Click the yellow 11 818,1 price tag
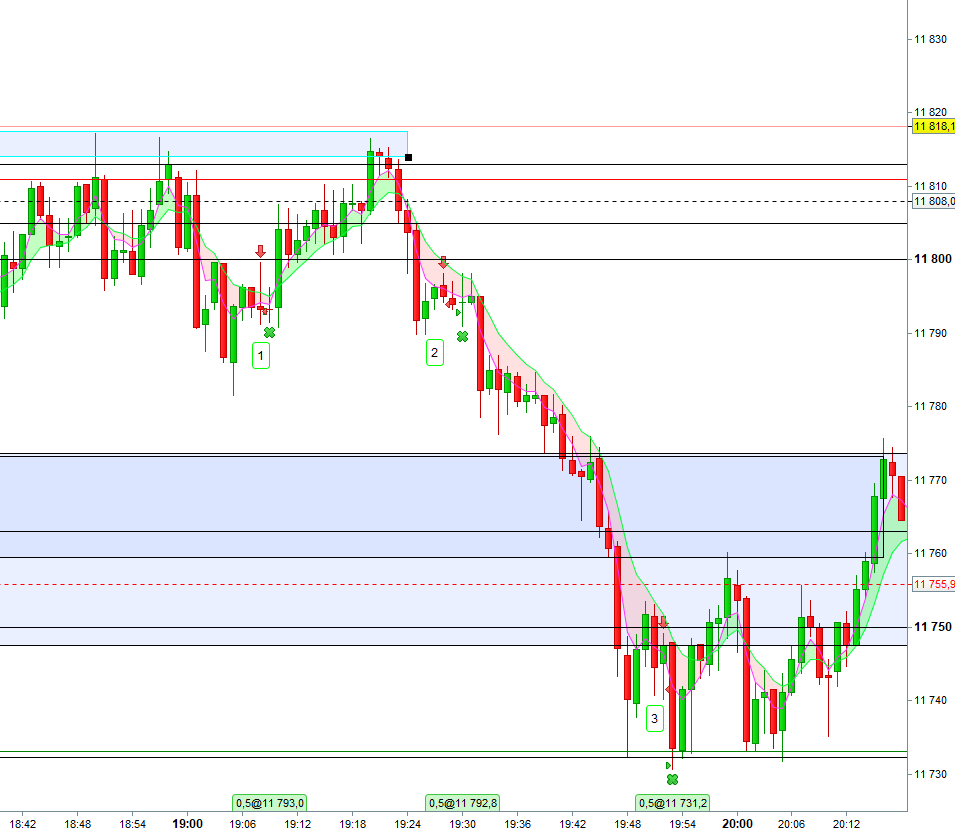The height and width of the screenshot is (830, 955). 934,126
